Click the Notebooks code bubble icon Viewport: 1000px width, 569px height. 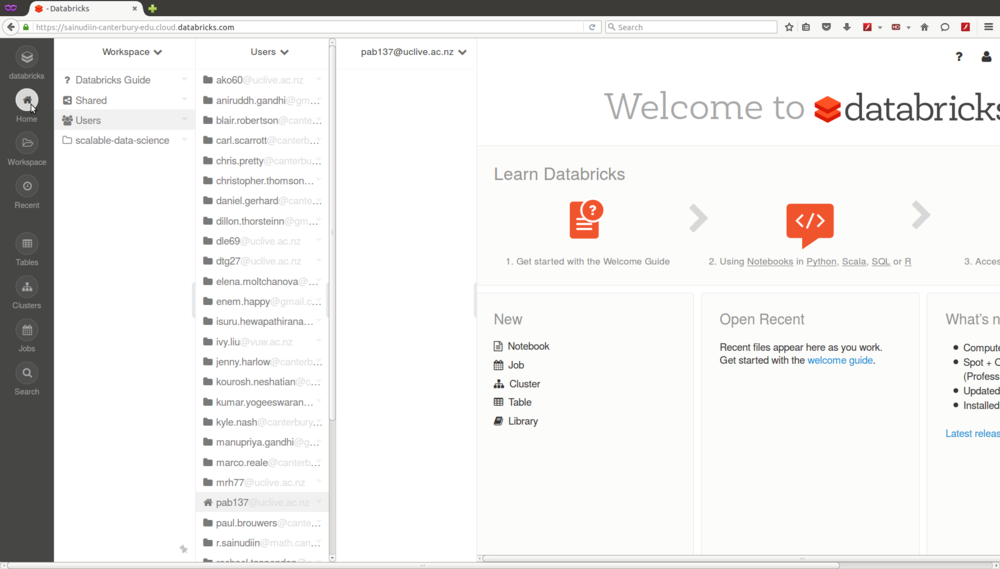[x=810, y=225]
